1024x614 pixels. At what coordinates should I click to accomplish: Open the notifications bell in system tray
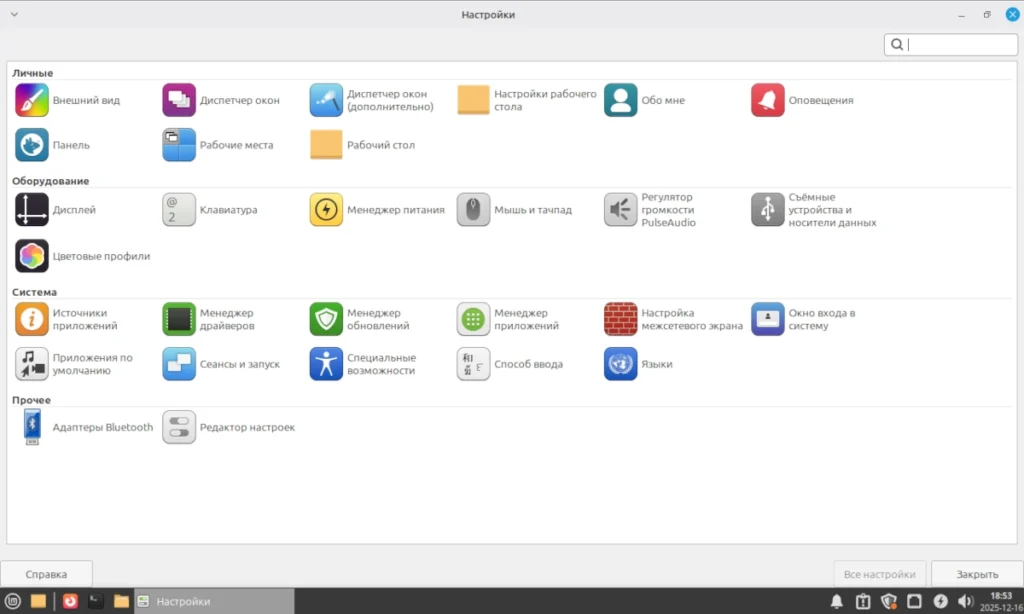coord(837,601)
